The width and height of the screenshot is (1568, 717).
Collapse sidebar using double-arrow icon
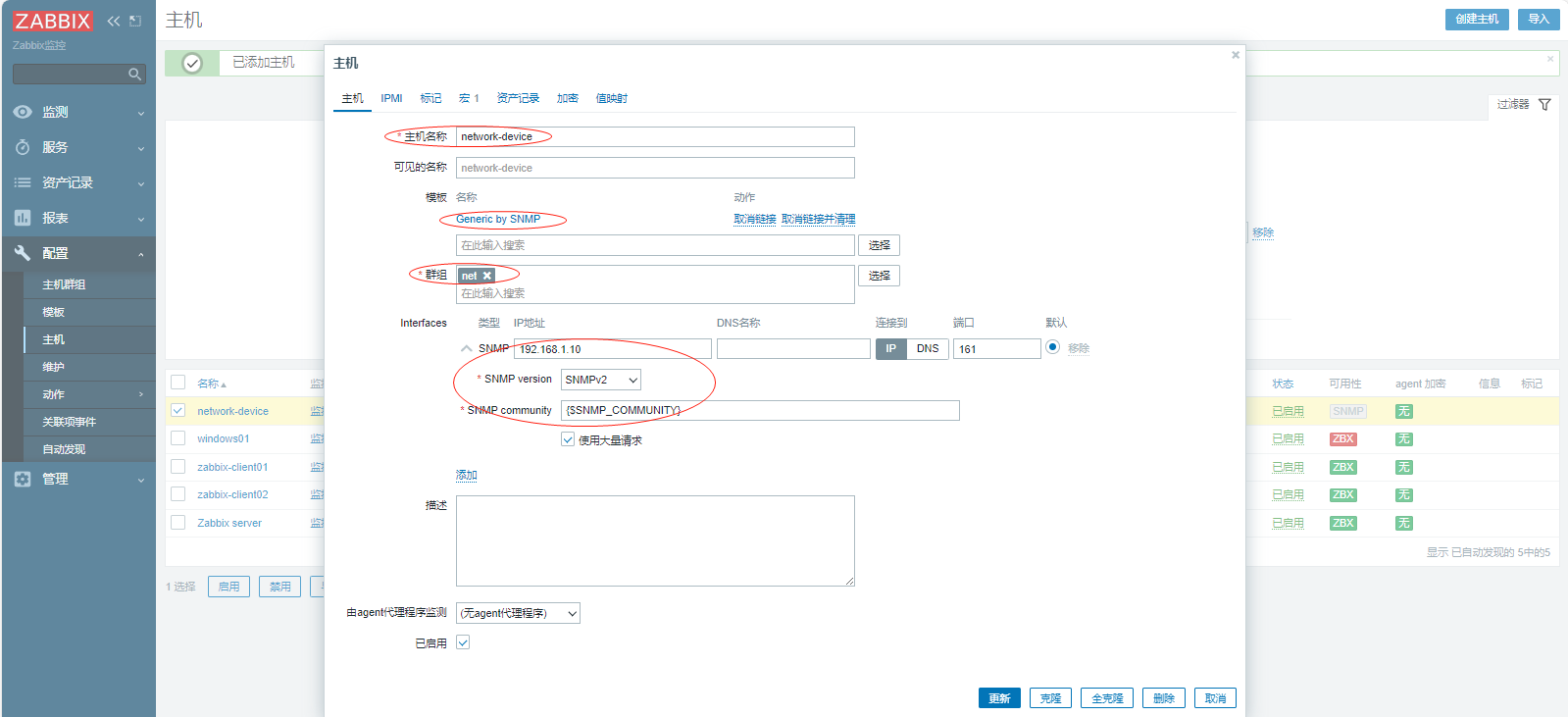(114, 21)
